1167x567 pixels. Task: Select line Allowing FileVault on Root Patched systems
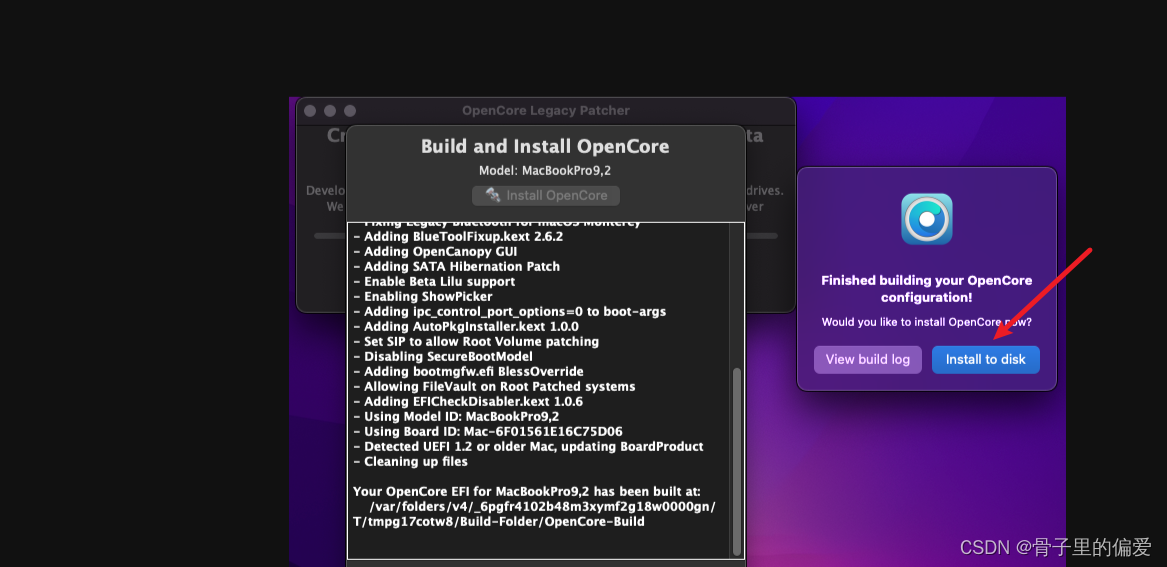pyautogui.click(x=494, y=386)
